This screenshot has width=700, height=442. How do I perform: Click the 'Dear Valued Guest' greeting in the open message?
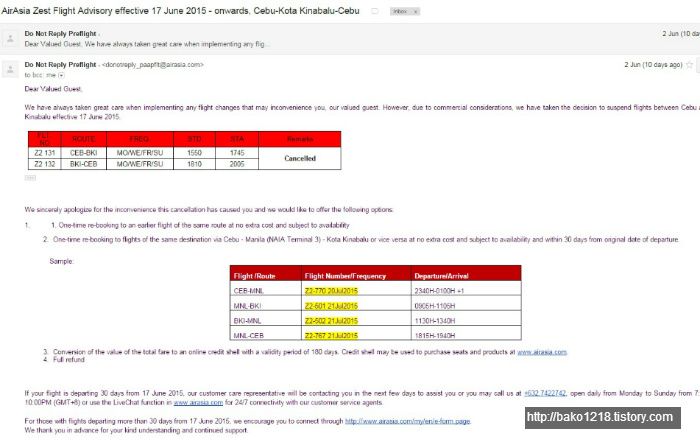(53, 89)
